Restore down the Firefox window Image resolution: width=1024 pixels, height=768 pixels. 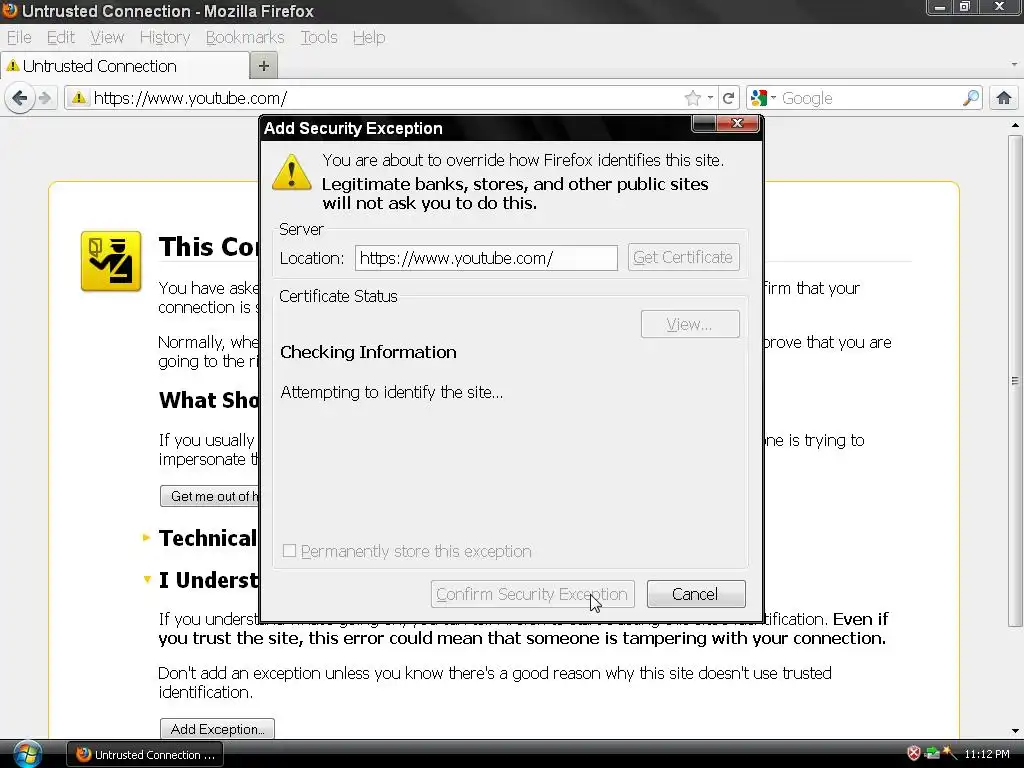964,7
